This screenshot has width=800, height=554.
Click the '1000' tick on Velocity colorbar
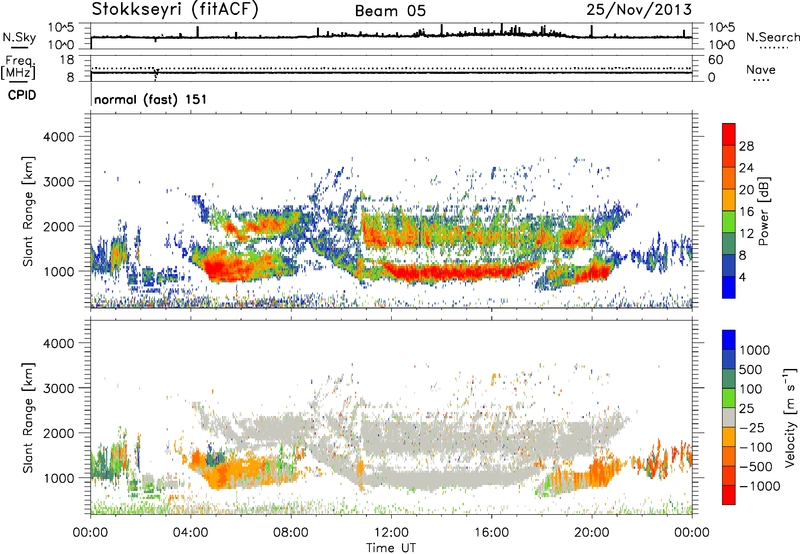click(755, 350)
